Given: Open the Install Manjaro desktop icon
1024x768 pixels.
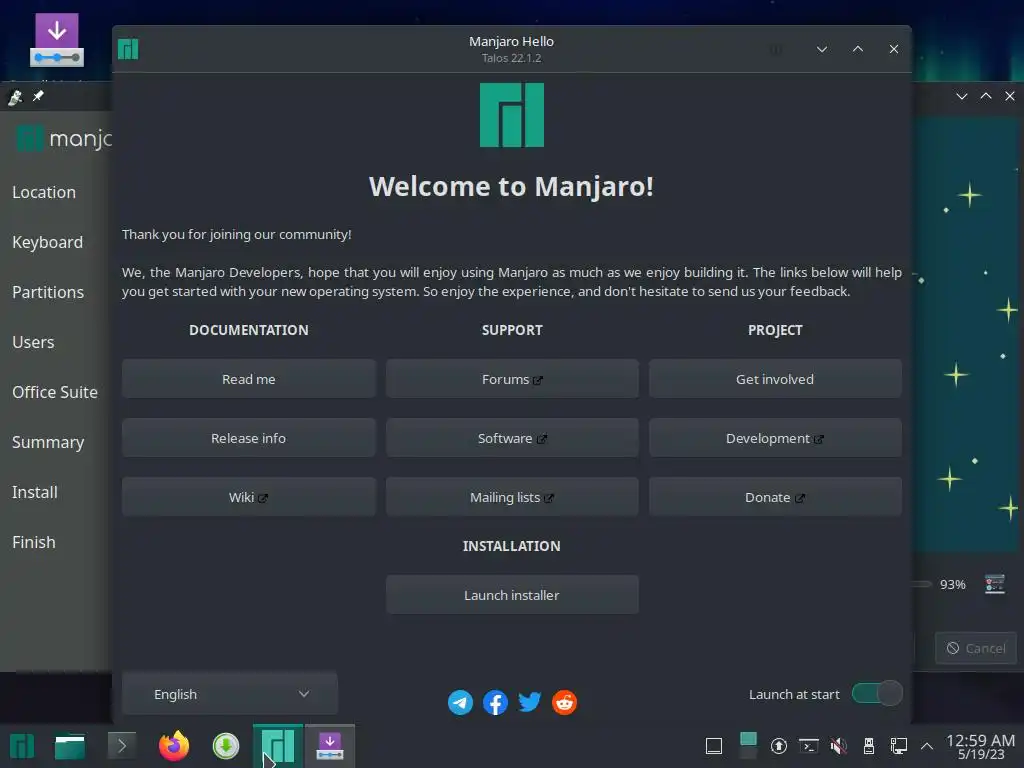Looking at the screenshot, I should pos(57,40).
